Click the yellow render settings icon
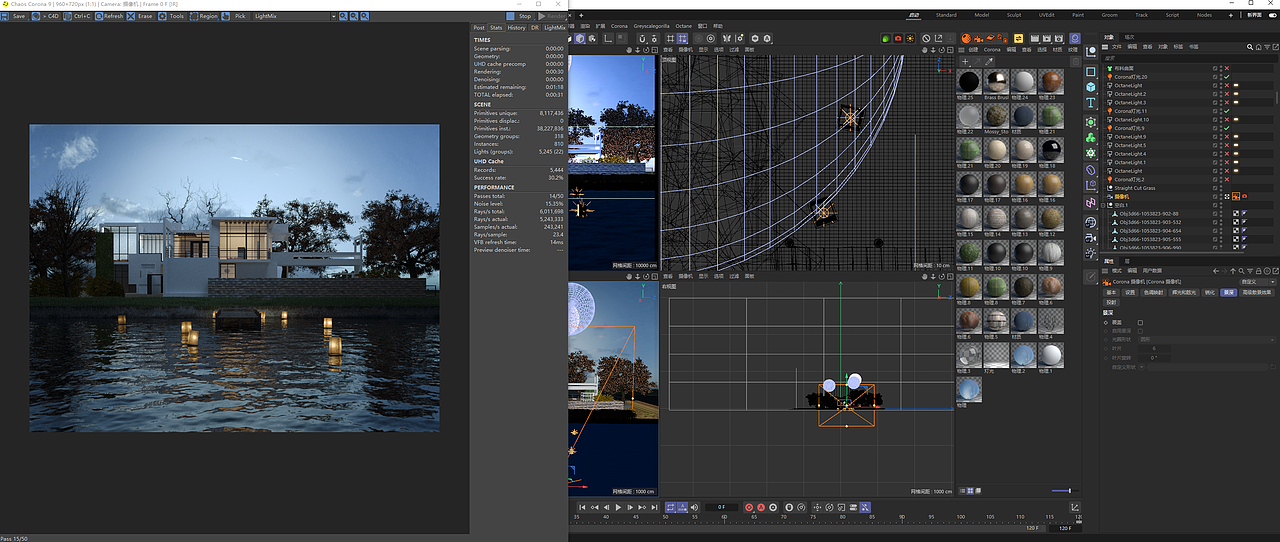Image resolution: width=1280 pixels, height=542 pixels. pos(1018,38)
